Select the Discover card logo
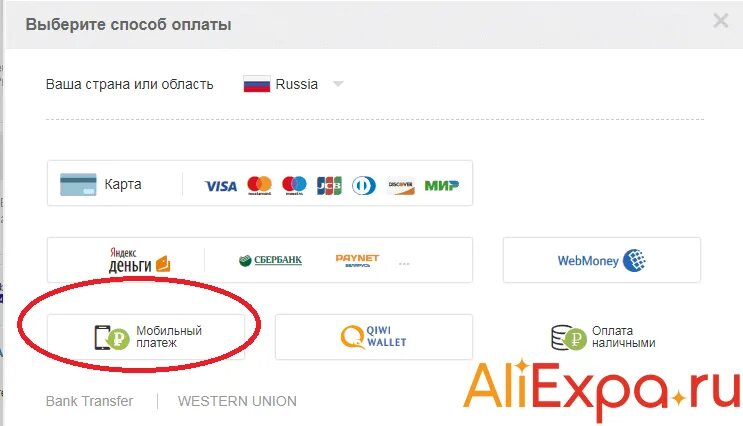The width and height of the screenshot is (743, 426). click(x=400, y=185)
